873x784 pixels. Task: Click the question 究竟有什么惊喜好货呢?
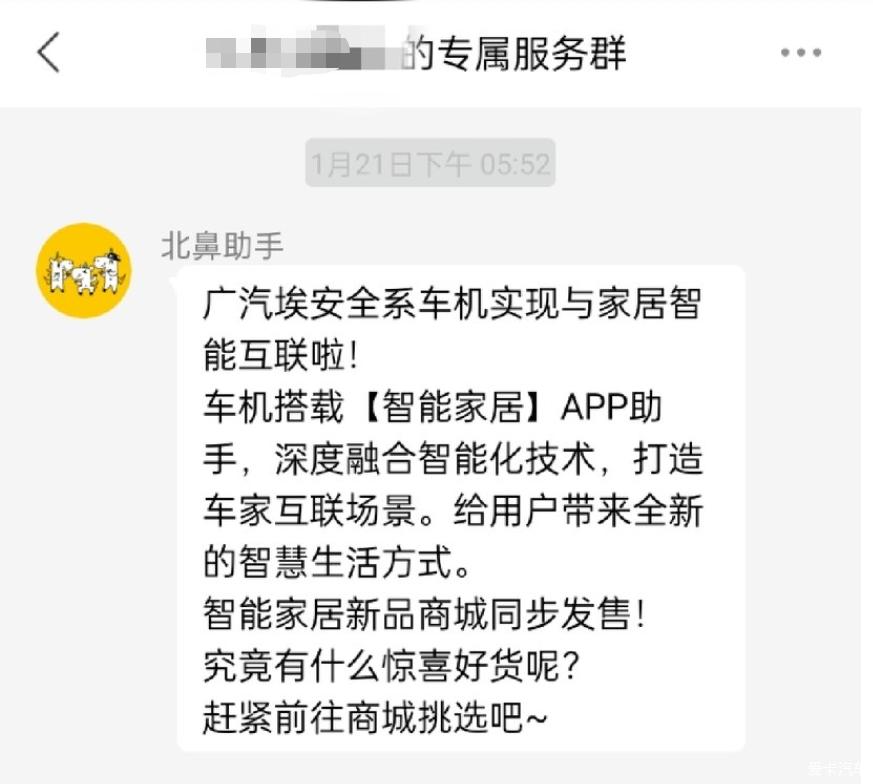(392, 665)
